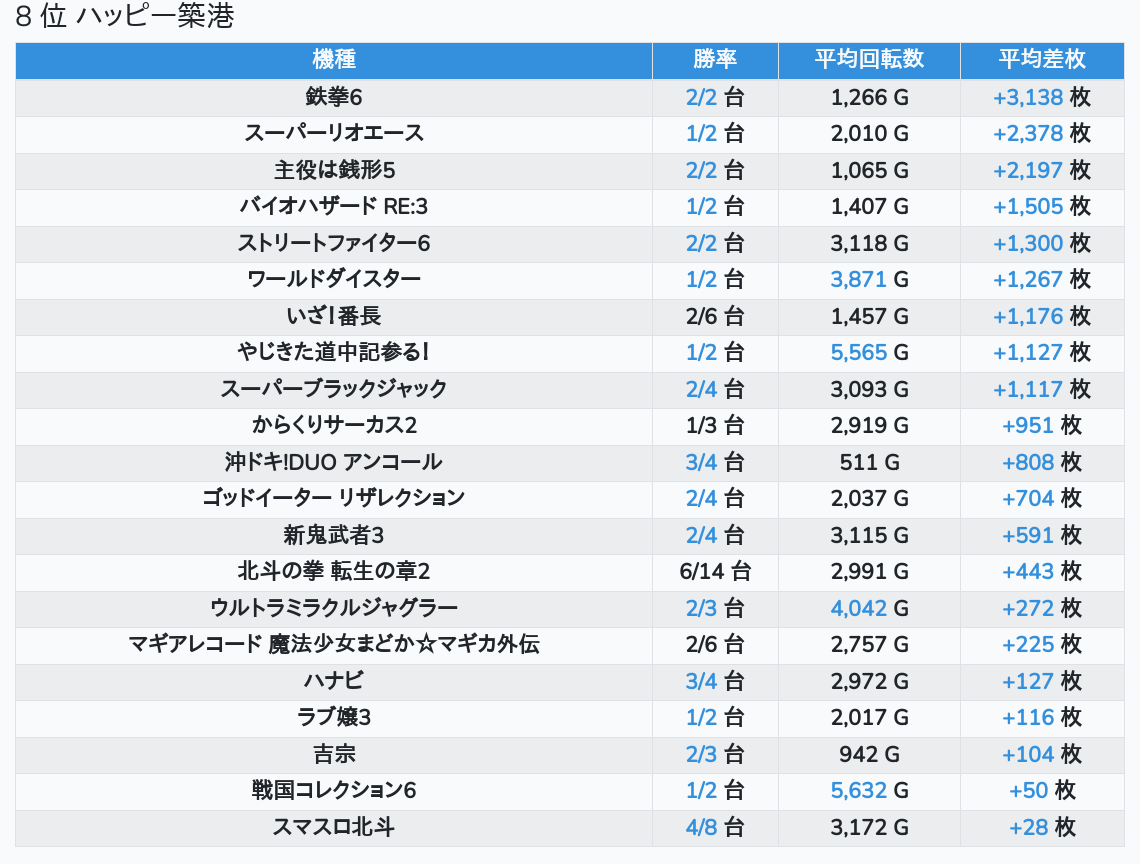This screenshot has width=1140, height=864.
Task: Select the 新鬼武者3 machine name
Action: tap(334, 535)
